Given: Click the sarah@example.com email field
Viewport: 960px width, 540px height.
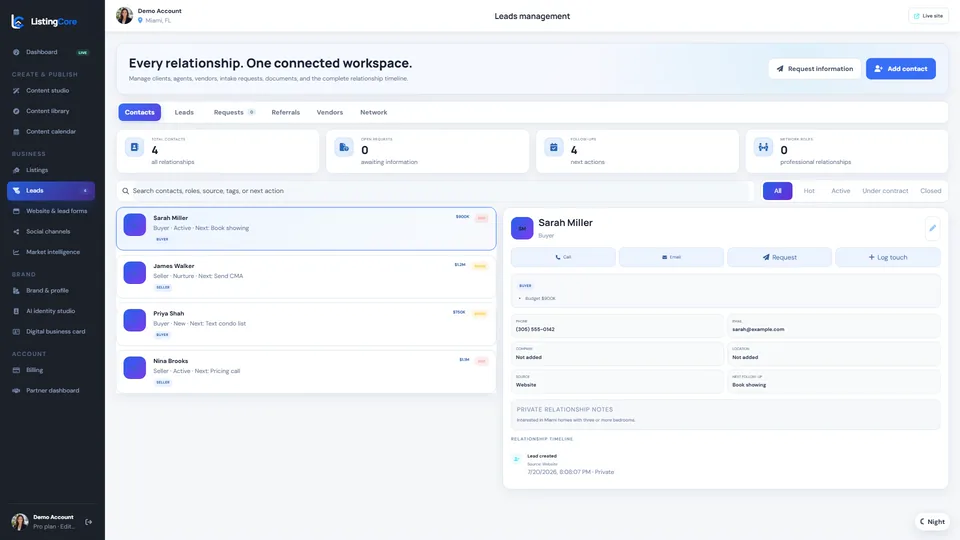Looking at the screenshot, I should click(x=834, y=326).
